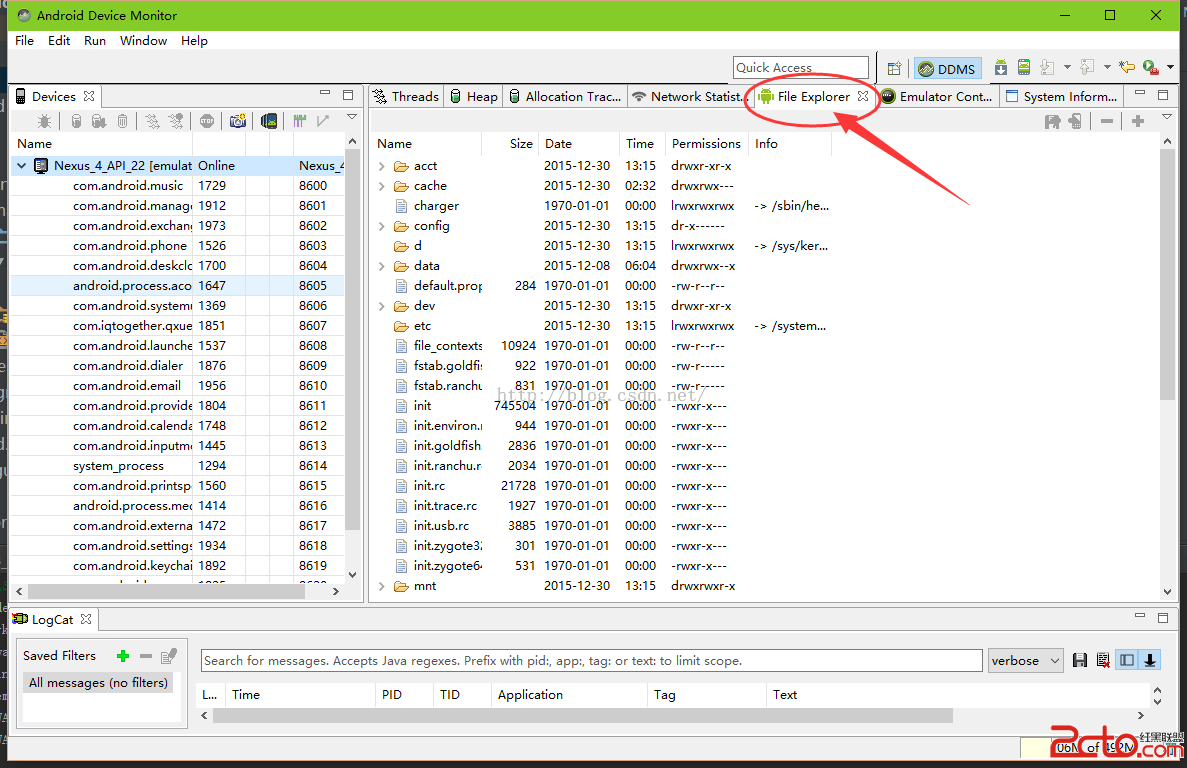This screenshot has height=768, width=1187.
Task: Switch to the System Information tab
Action: pos(1062,97)
